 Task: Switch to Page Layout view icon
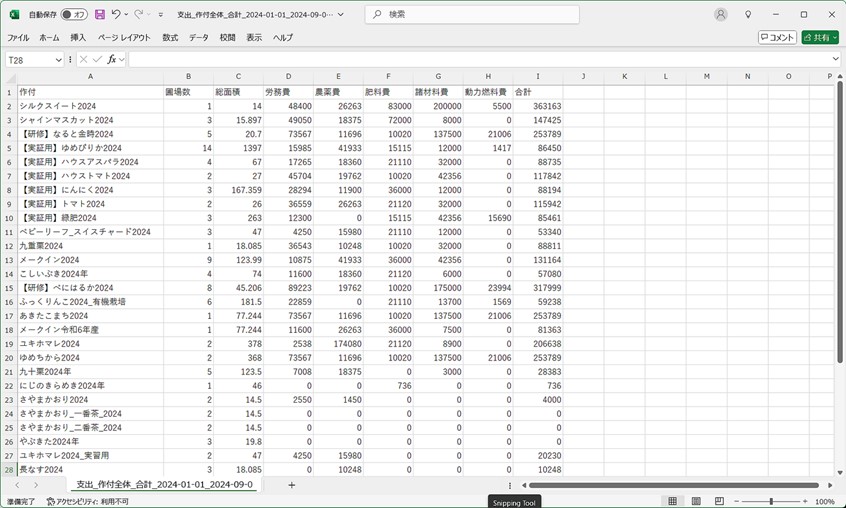696,501
